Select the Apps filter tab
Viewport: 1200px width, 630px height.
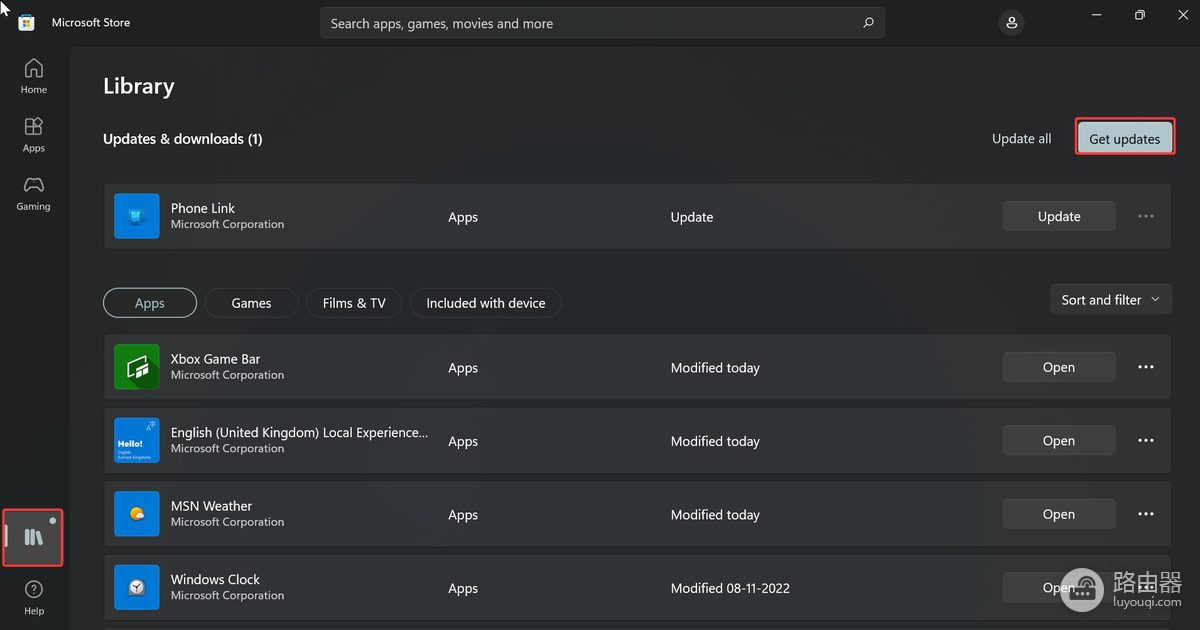(150, 303)
